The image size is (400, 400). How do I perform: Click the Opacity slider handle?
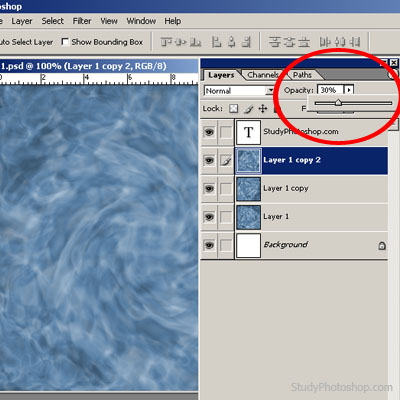point(338,103)
